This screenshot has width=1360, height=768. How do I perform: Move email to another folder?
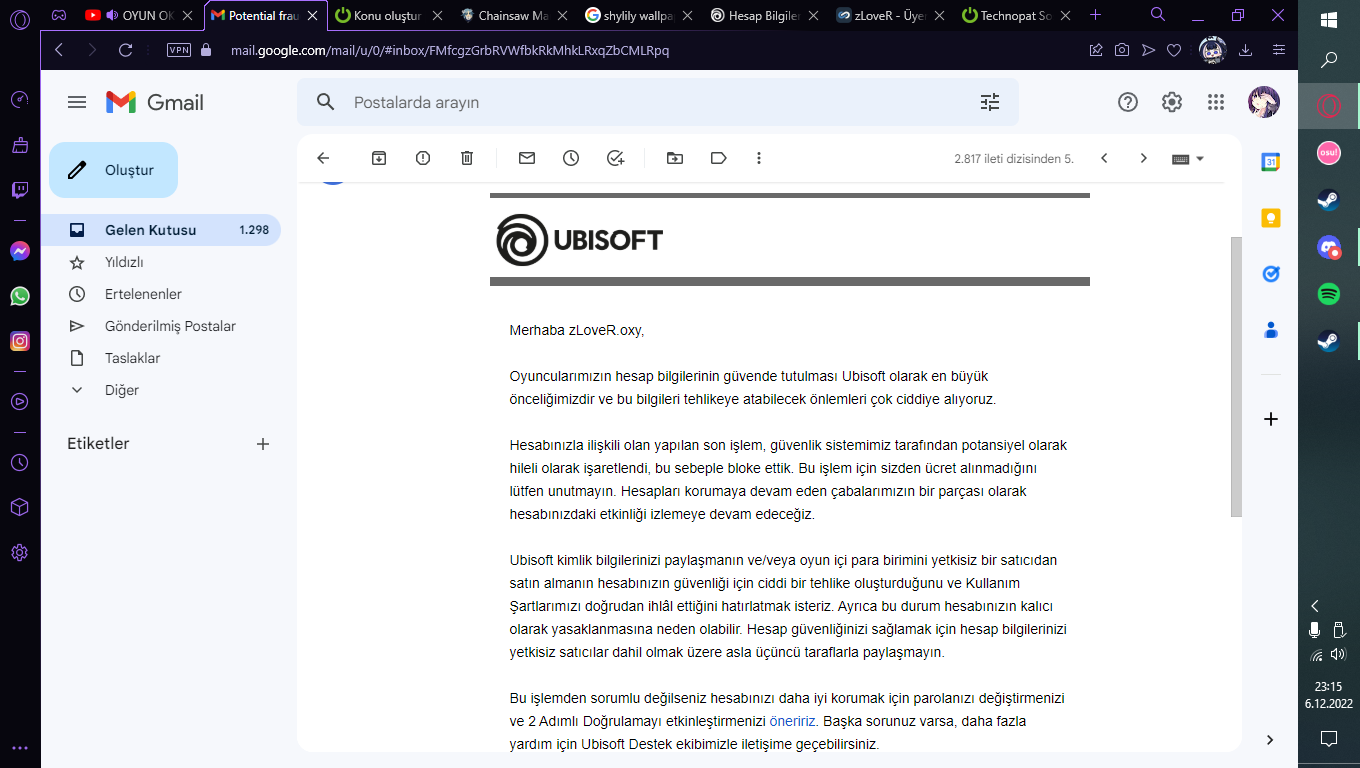675,158
